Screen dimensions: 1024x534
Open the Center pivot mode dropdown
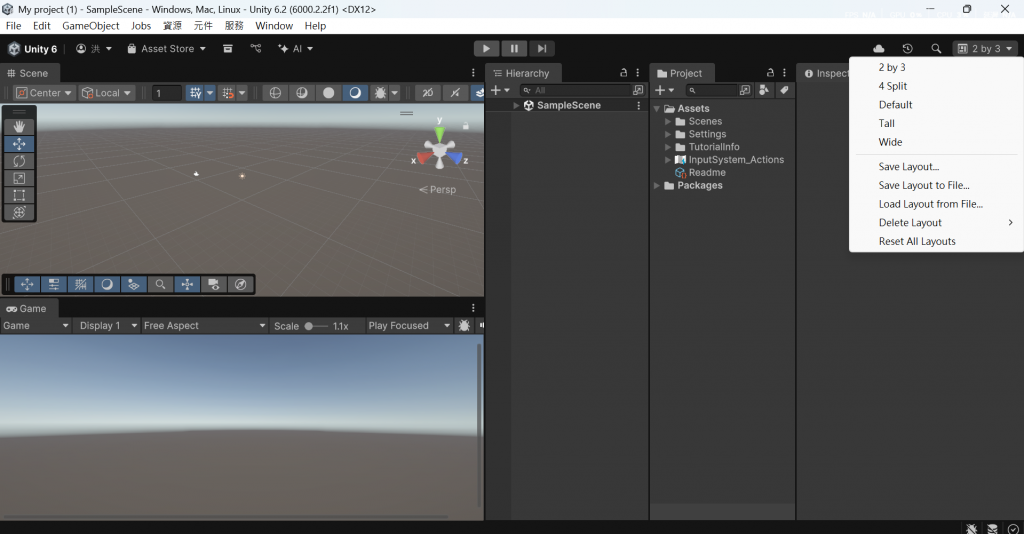pyautogui.click(x=43, y=93)
